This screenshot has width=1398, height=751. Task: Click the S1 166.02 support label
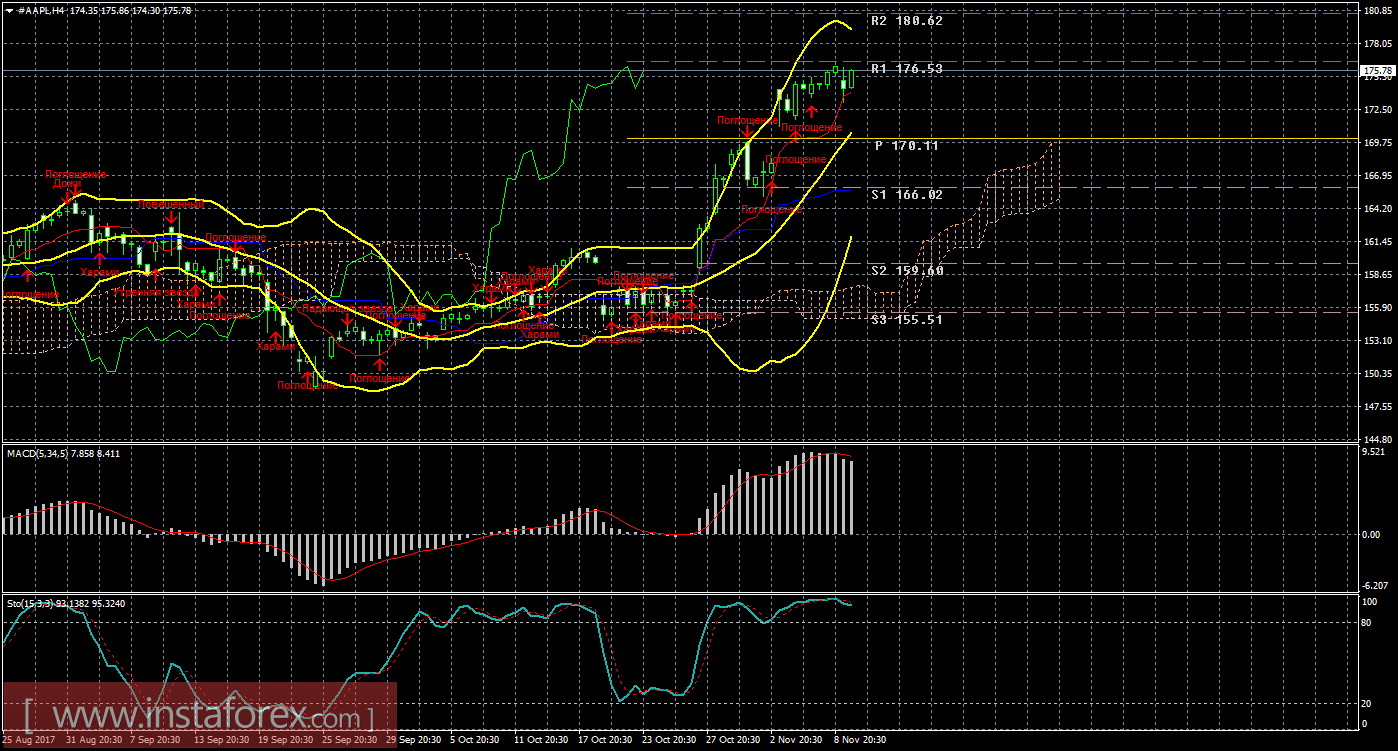[x=906, y=195]
